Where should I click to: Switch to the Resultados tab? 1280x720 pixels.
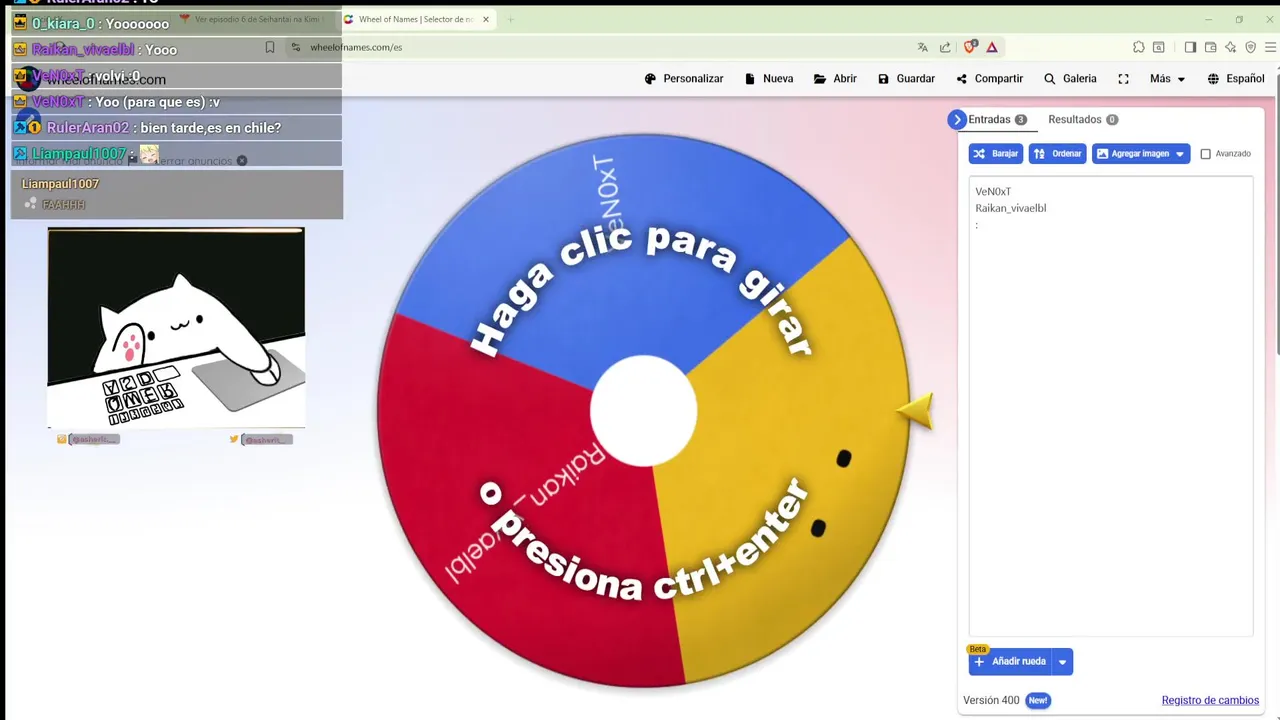[1083, 119]
